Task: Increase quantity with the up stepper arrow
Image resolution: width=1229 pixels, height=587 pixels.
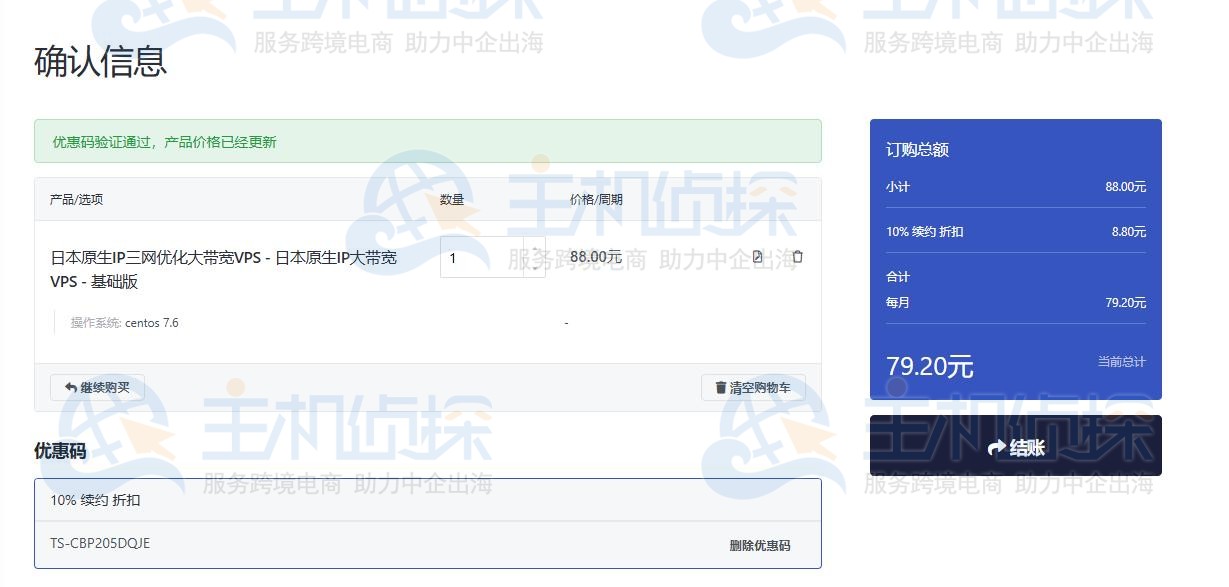Action: 535,249
